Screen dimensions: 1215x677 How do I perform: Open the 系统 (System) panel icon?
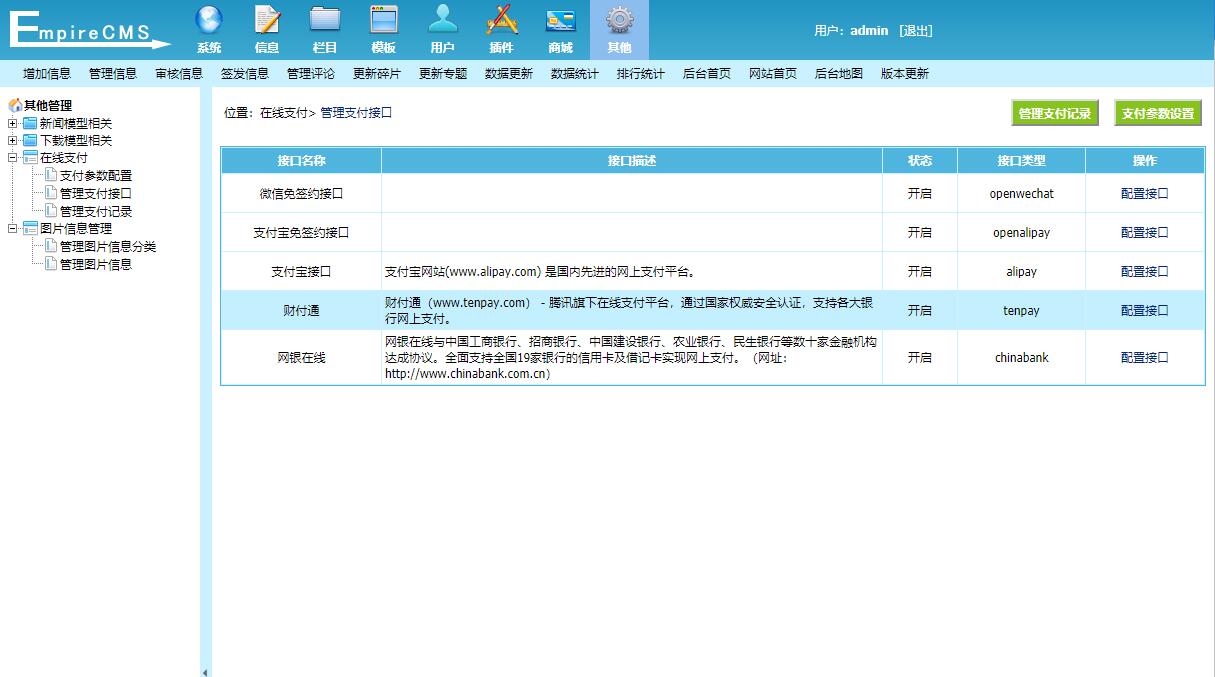click(x=208, y=28)
